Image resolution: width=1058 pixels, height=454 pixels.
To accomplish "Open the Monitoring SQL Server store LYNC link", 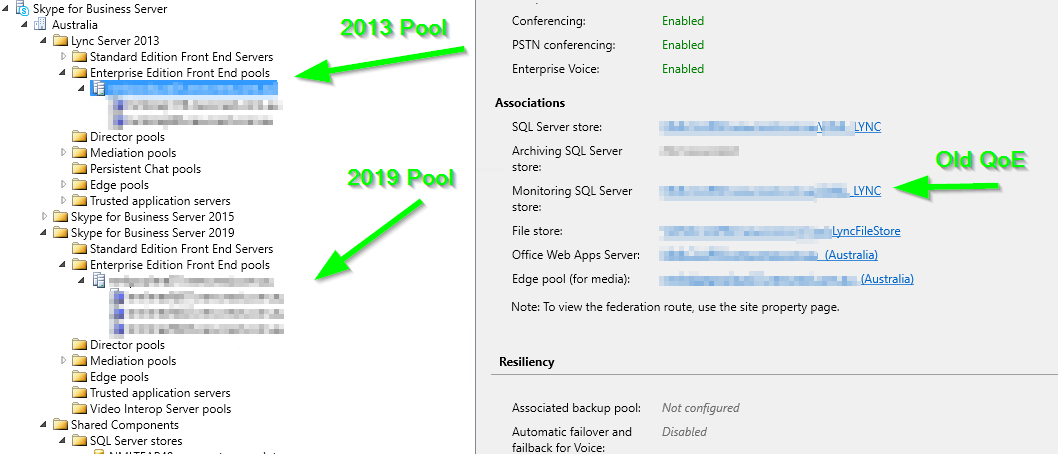I will 866,190.
